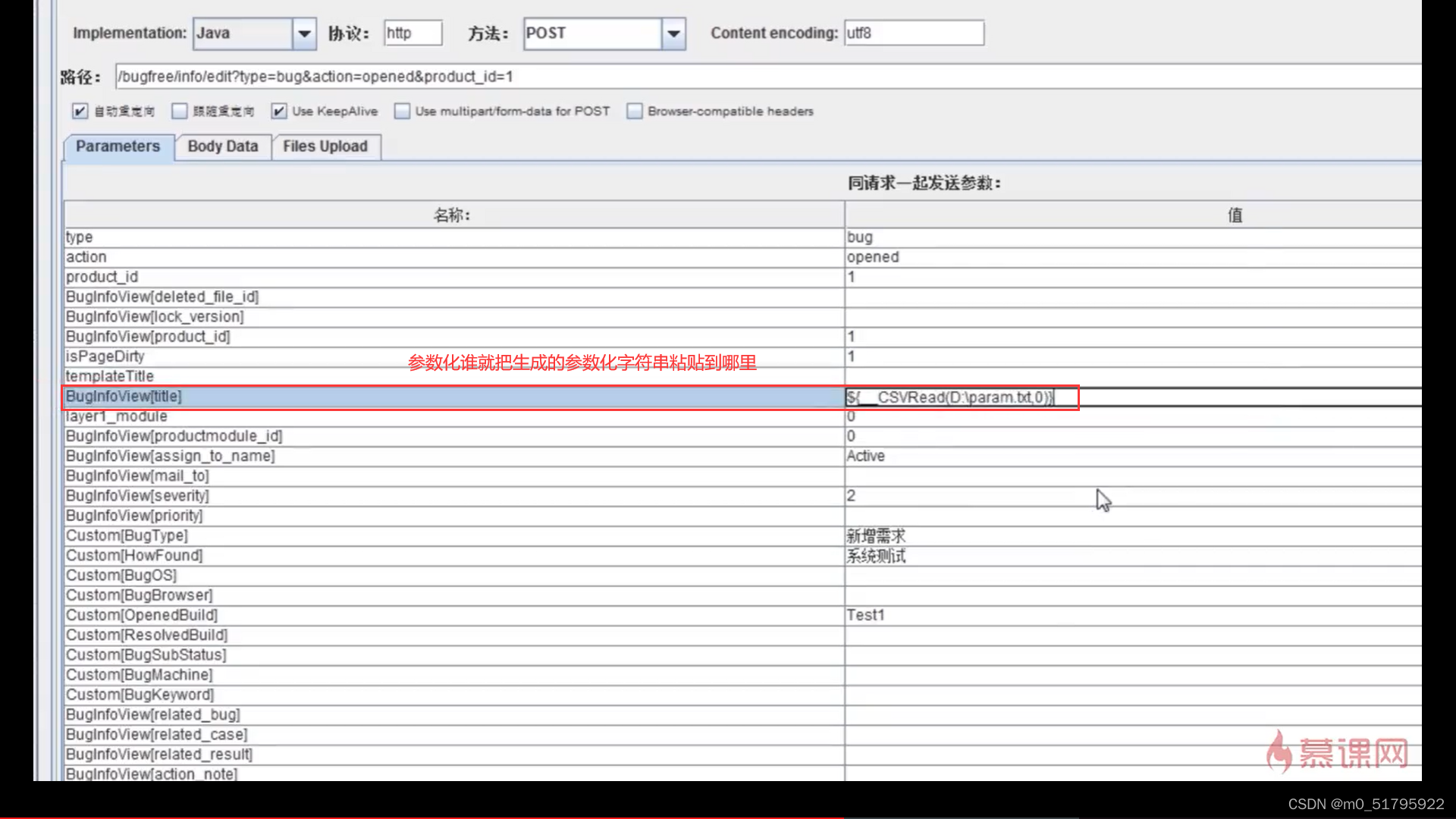
Task: Click the BugInfoView[title] input field
Action: tap(960, 397)
